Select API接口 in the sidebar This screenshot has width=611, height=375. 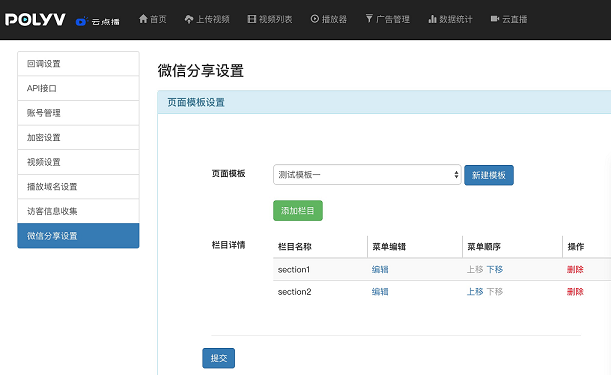coord(78,88)
